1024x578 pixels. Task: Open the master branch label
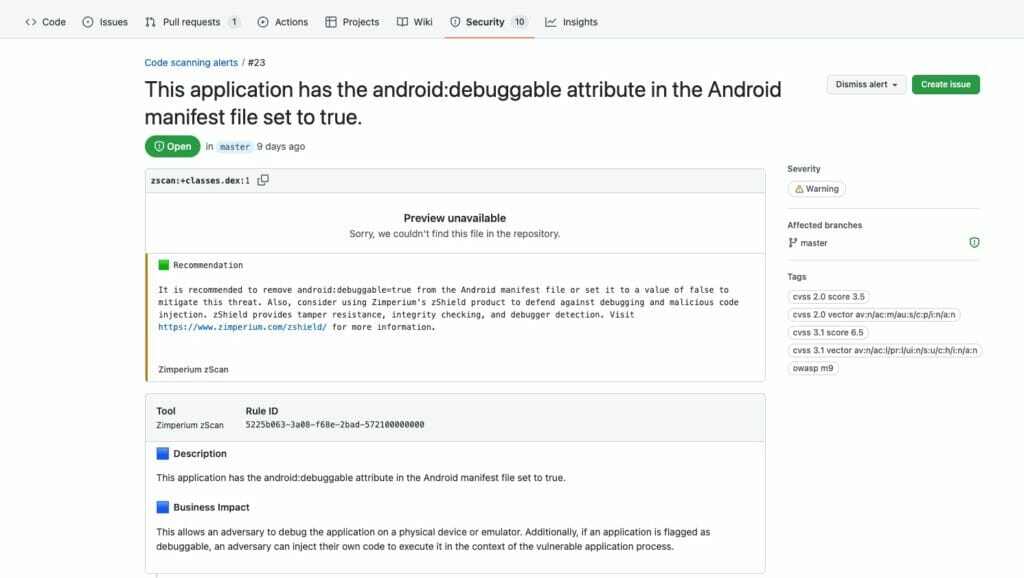pos(234,146)
